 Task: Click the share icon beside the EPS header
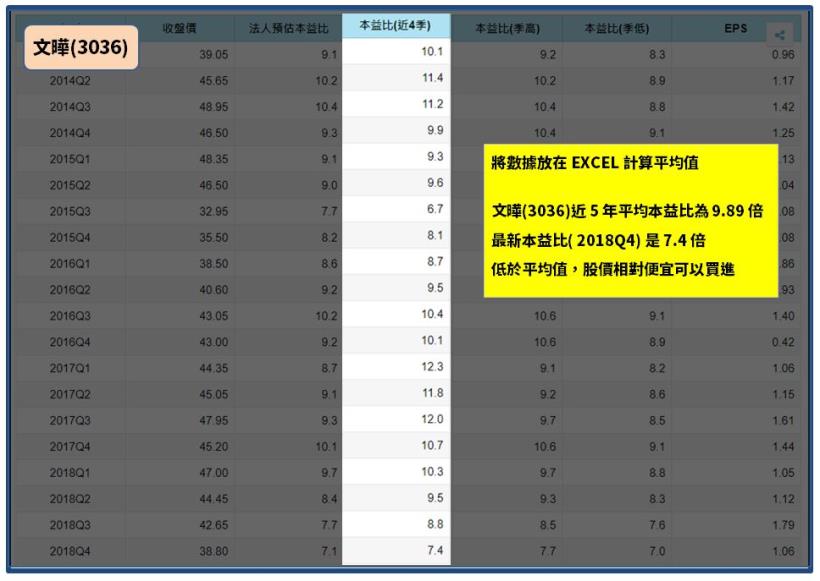tap(780, 35)
